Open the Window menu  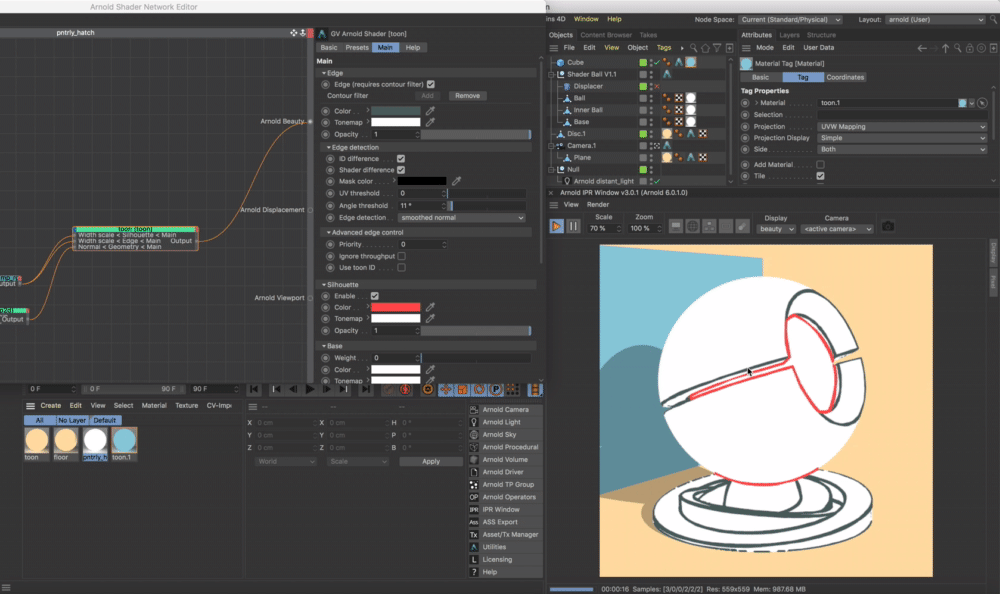(586, 19)
